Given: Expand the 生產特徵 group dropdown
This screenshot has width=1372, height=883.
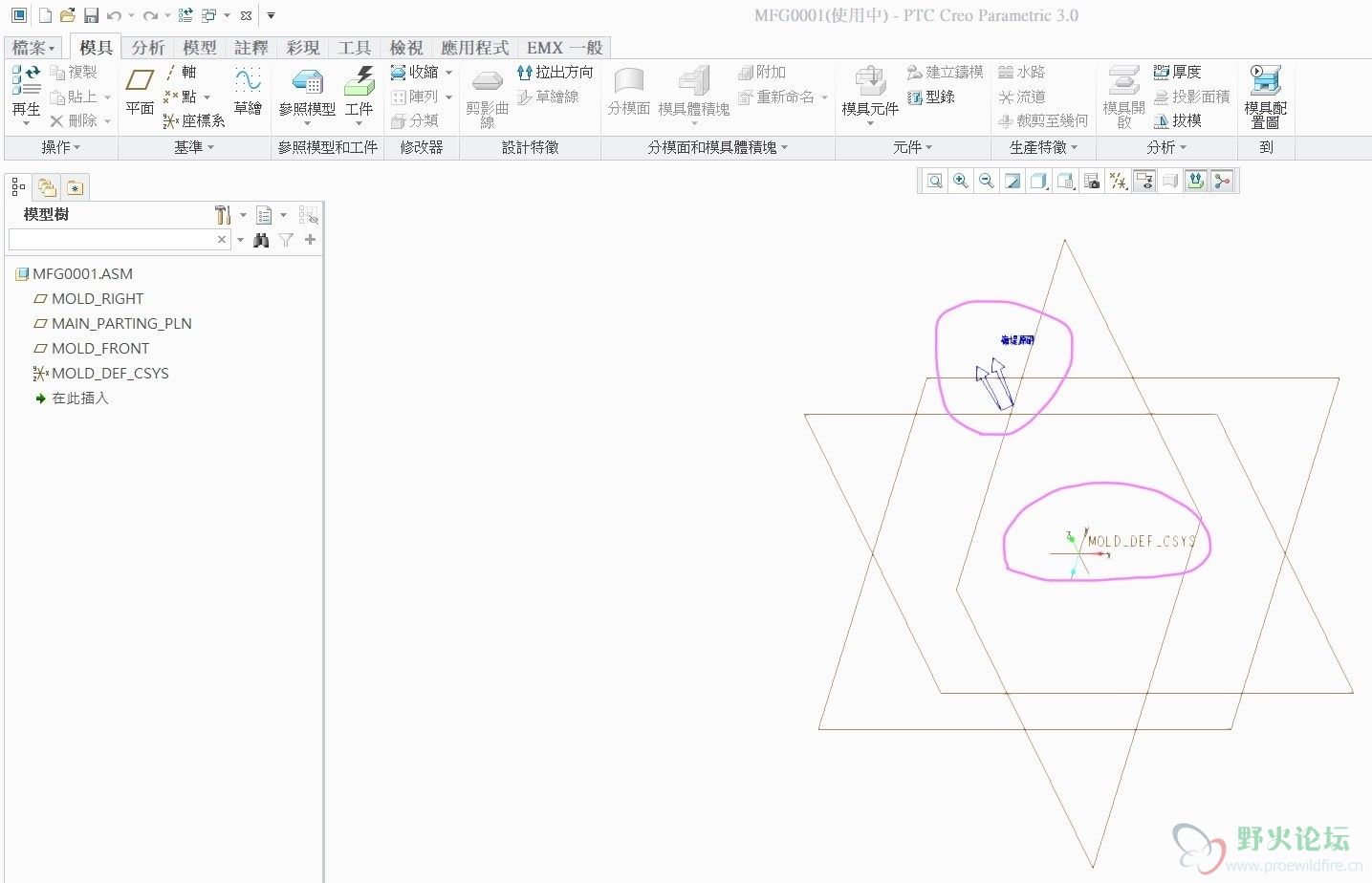Looking at the screenshot, I should point(1043,147).
